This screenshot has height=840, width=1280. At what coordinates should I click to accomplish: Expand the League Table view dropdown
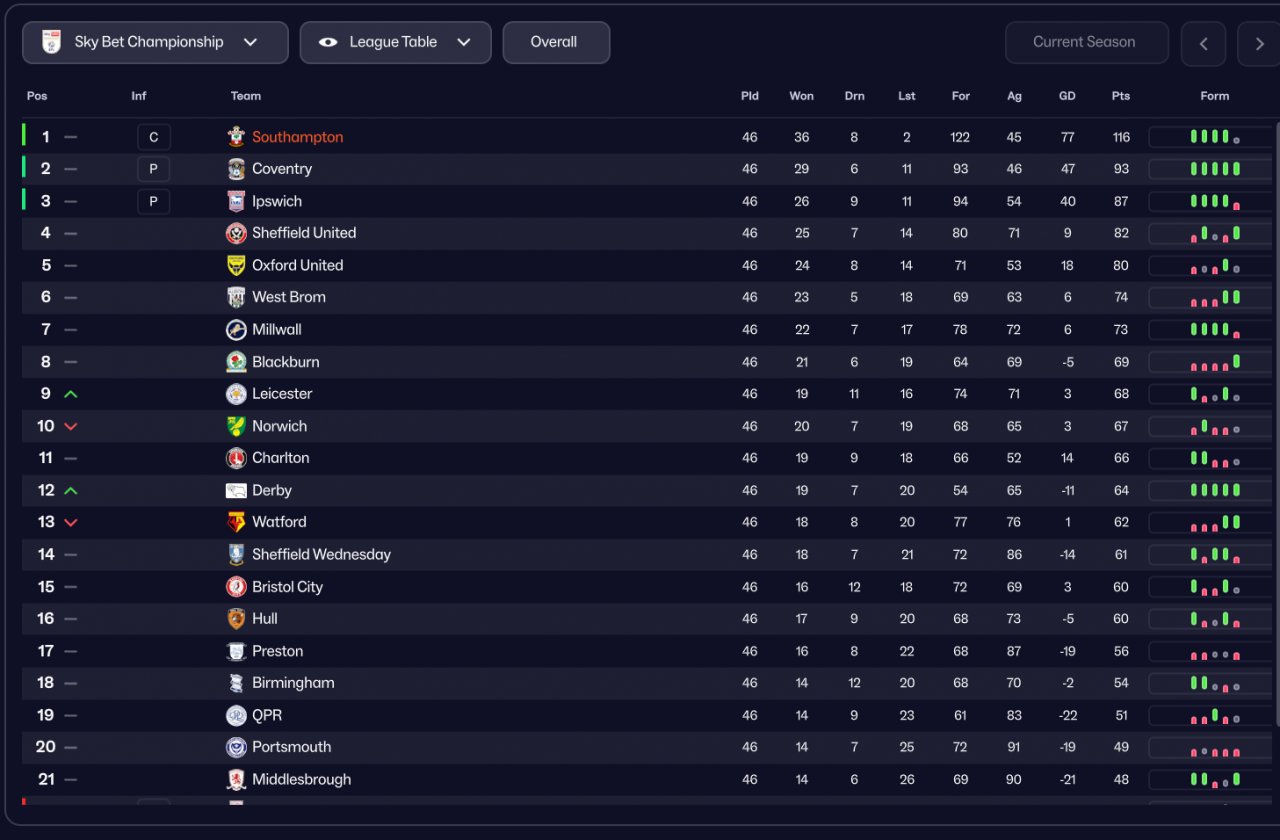[395, 42]
